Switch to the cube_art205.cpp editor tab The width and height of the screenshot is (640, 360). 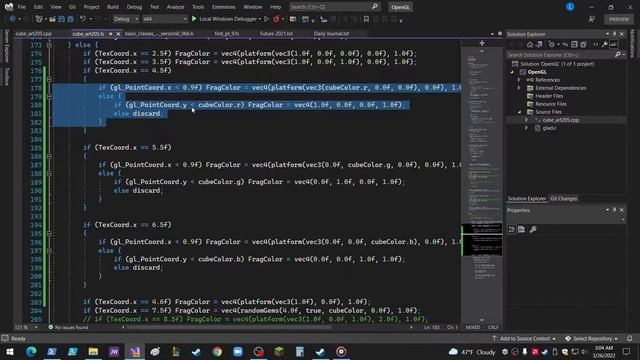point(34,33)
